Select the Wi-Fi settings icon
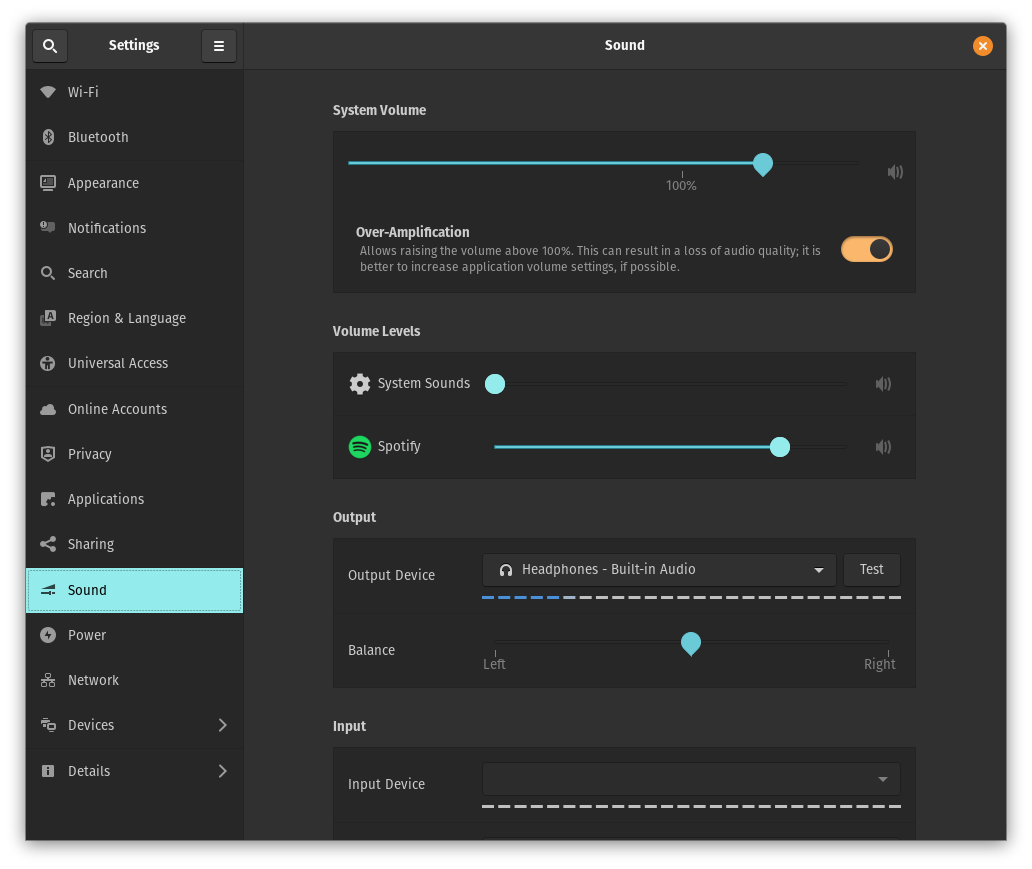Screen dimensions: 1032x869 click(48, 91)
